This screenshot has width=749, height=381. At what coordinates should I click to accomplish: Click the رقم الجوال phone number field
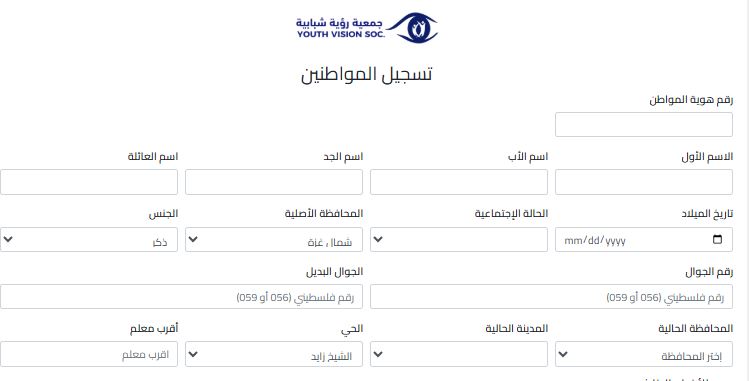[x=551, y=296]
